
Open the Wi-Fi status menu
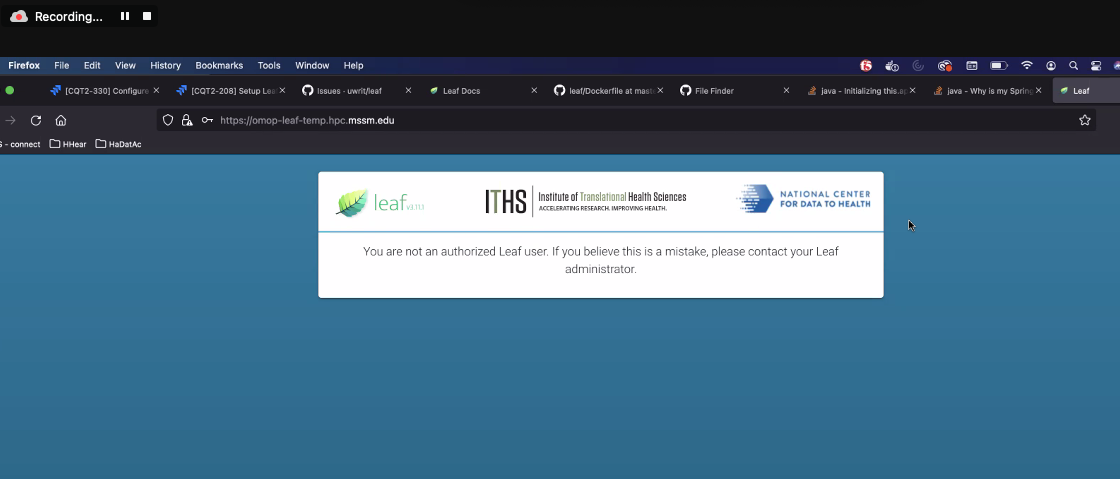pos(1026,65)
